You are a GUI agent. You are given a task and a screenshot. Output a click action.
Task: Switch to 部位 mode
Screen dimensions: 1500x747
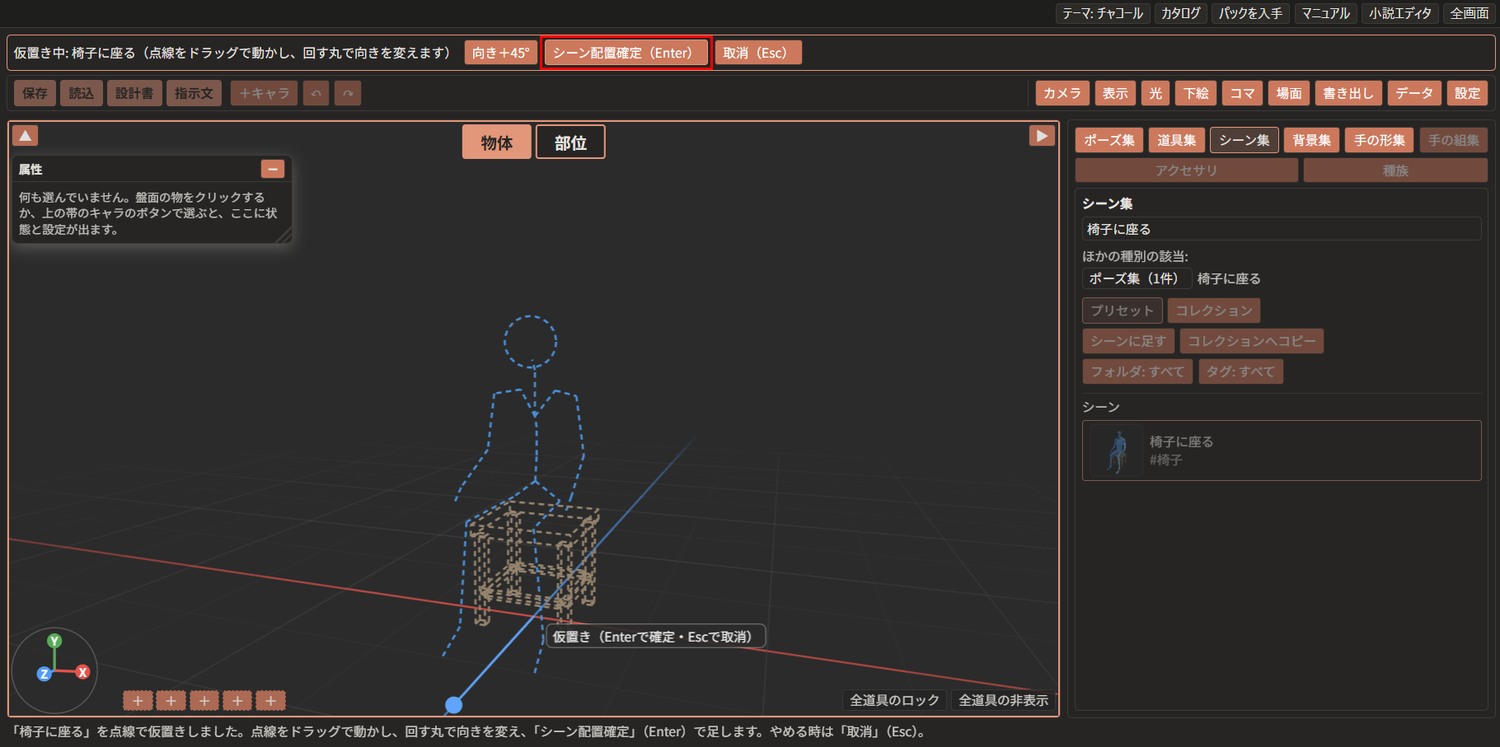tap(571, 143)
